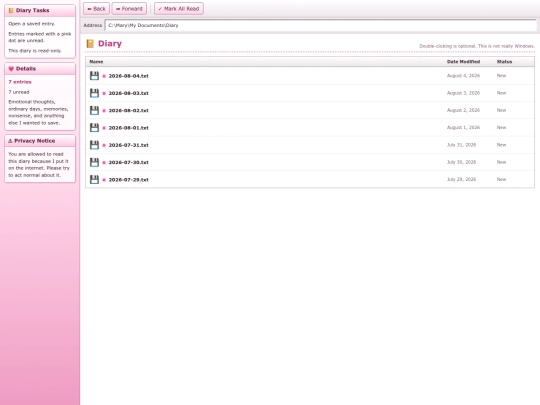Open entry 2026-08-03.txt
The height and width of the screenshot is (405, 540).
(310, 93)
